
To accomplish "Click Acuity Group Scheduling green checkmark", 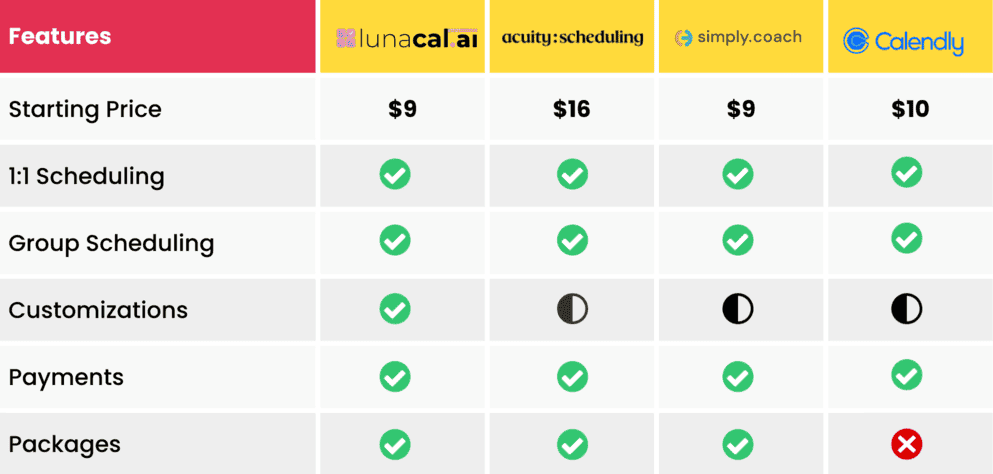I will coord(572,240).
